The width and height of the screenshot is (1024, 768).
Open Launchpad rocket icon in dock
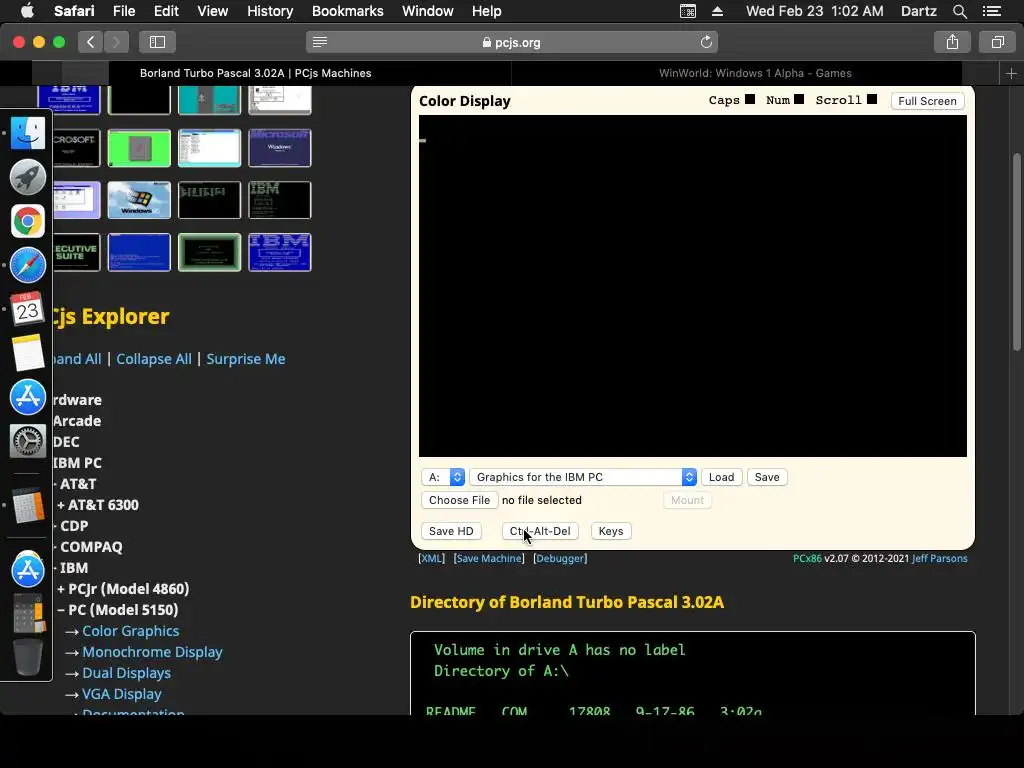click(x=27, y=177)
